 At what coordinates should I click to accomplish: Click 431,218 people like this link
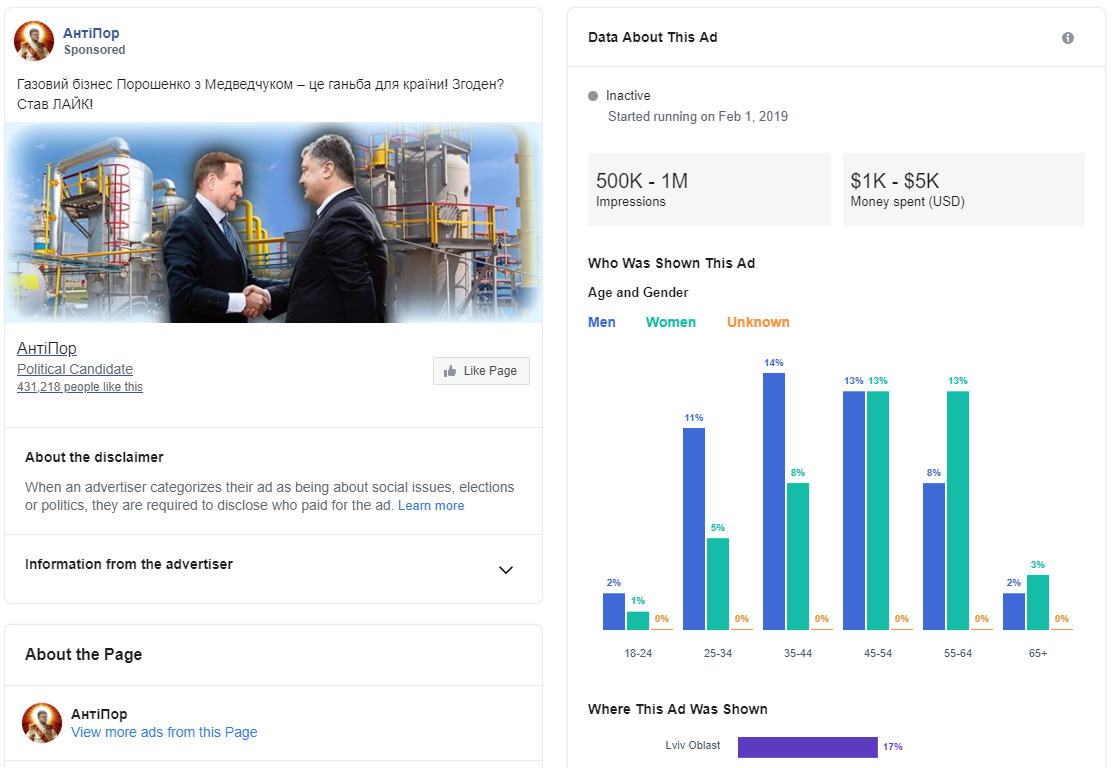point(80,387)
